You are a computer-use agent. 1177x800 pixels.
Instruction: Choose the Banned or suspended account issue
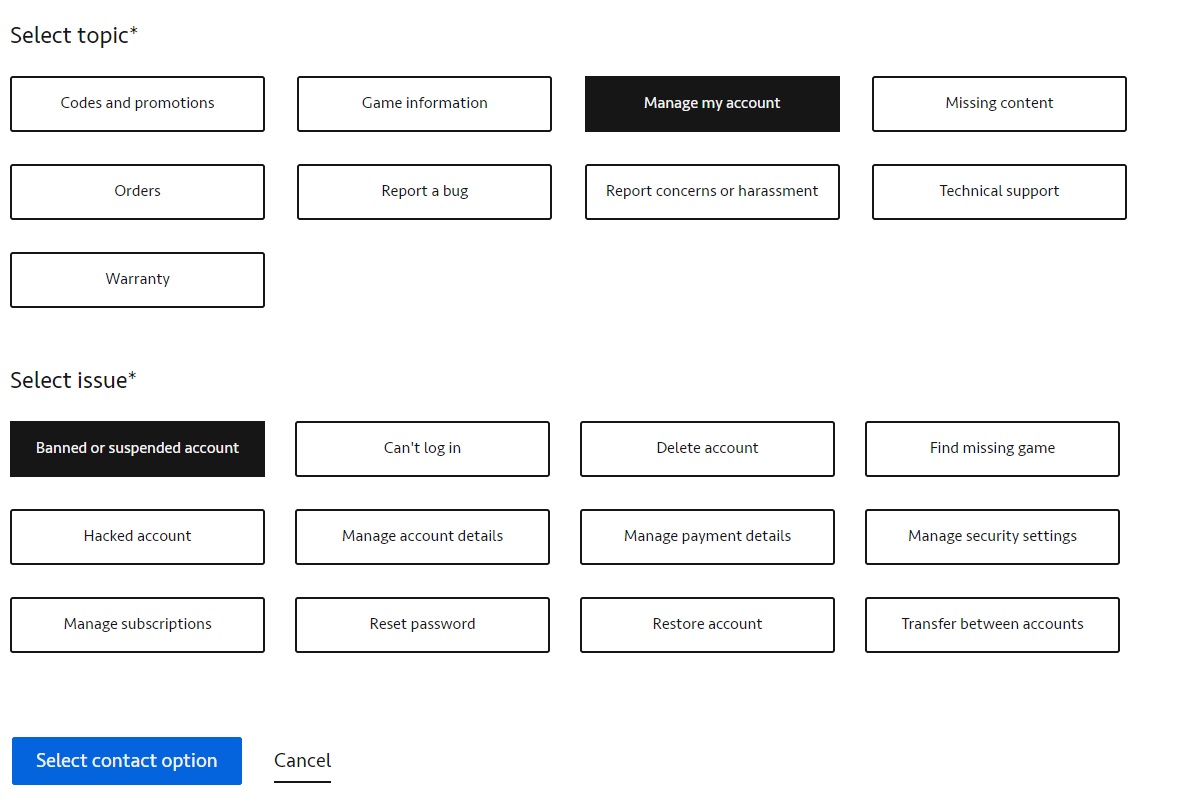click(137, 448)
